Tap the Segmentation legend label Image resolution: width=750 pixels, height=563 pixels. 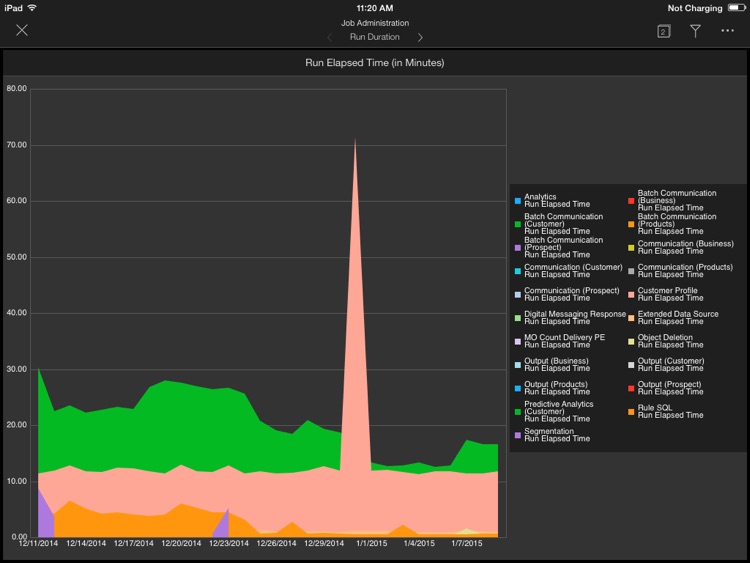point(557,435)
